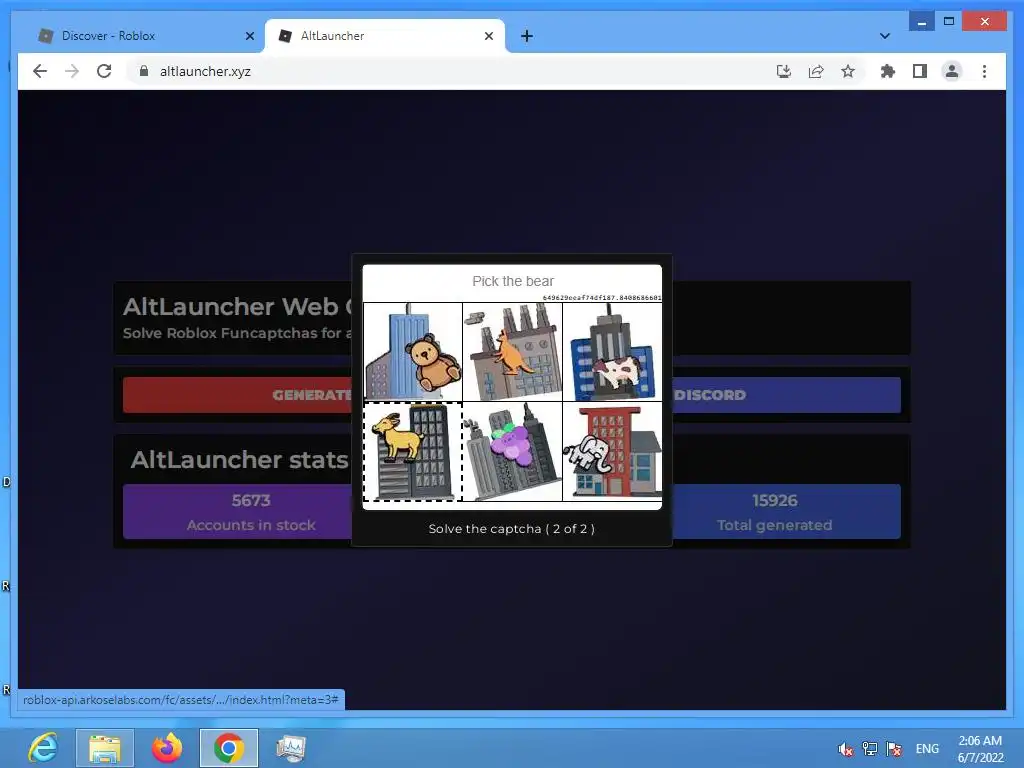Minimize the Chrome window

click(x=921, y=22)
